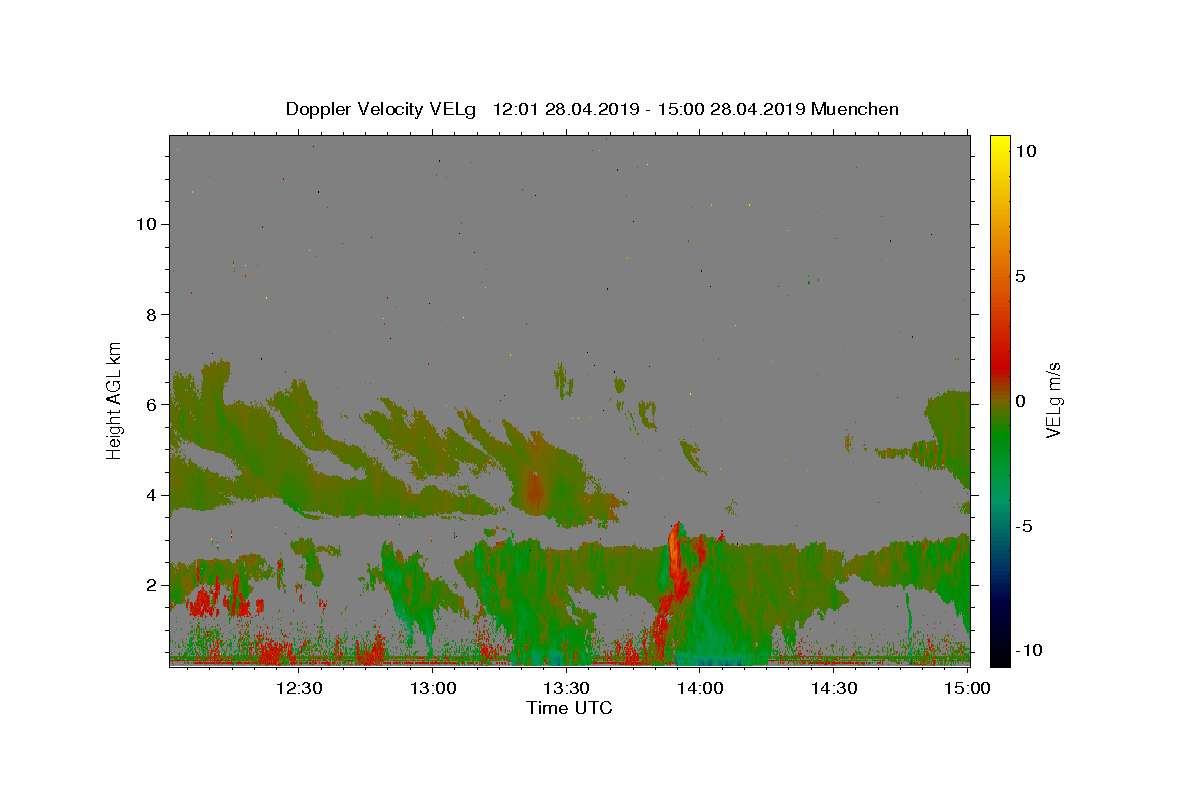Screen dimensions: 1200x800
Task: Click the colorbar value -5 label
Action: pyautogui.click(x=1024, y=526)
